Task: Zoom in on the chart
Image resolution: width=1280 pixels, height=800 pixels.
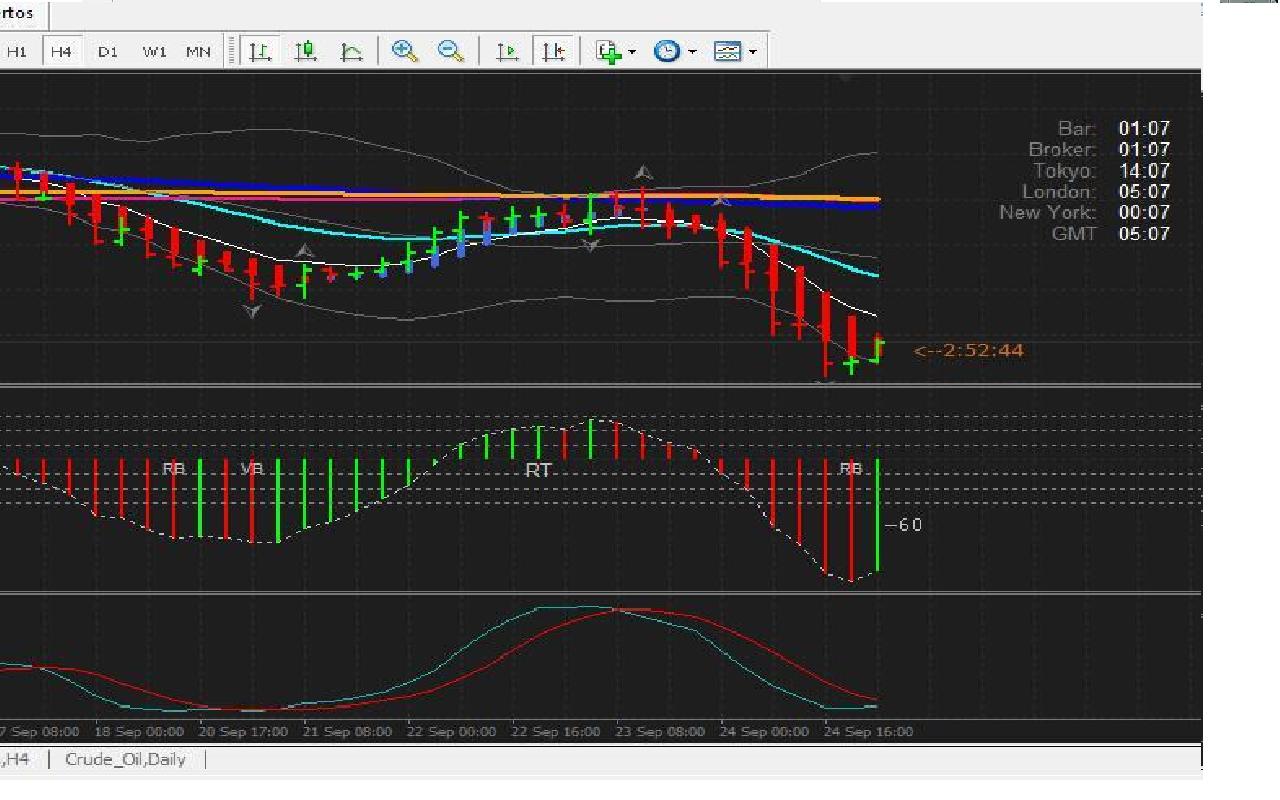Action: click(x=405, y=52)
